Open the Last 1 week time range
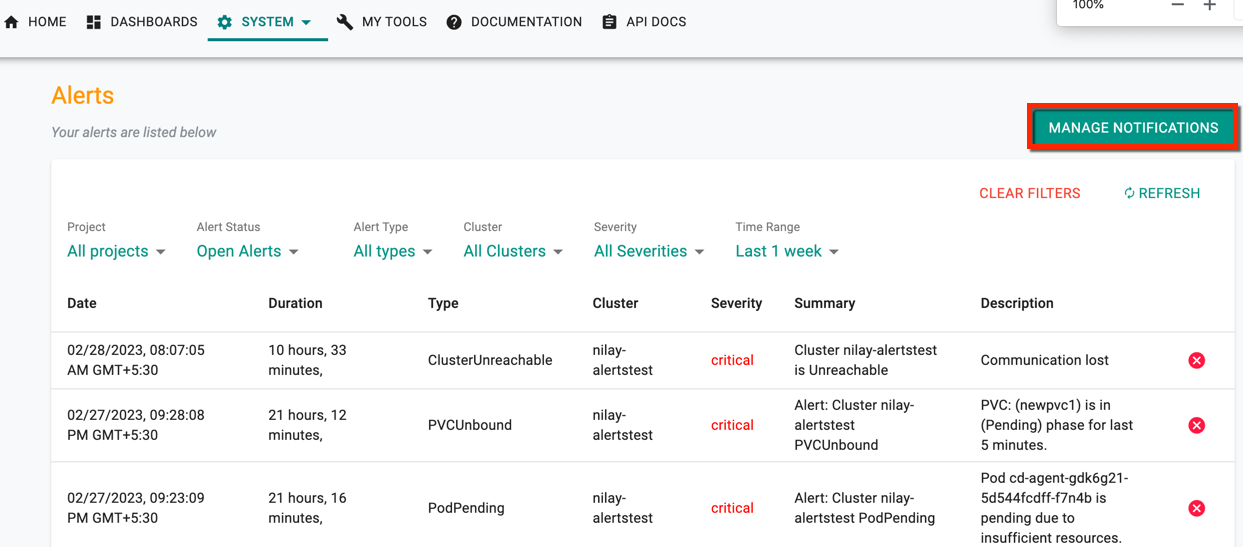The height and width of the screenshot is (547, 1243). [787, 251]
